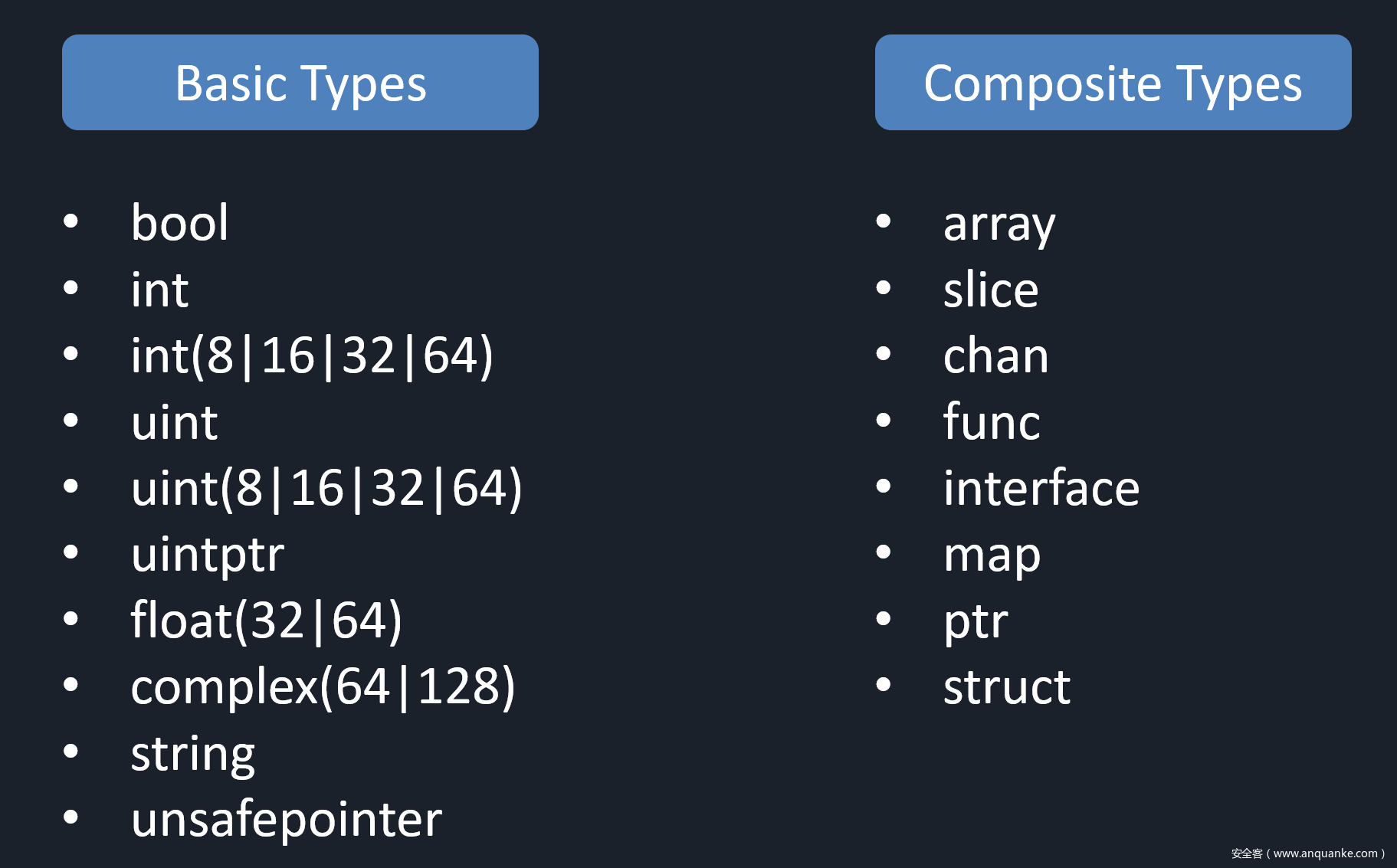
Task: Click the map composite type
Action: click(992, 557)
